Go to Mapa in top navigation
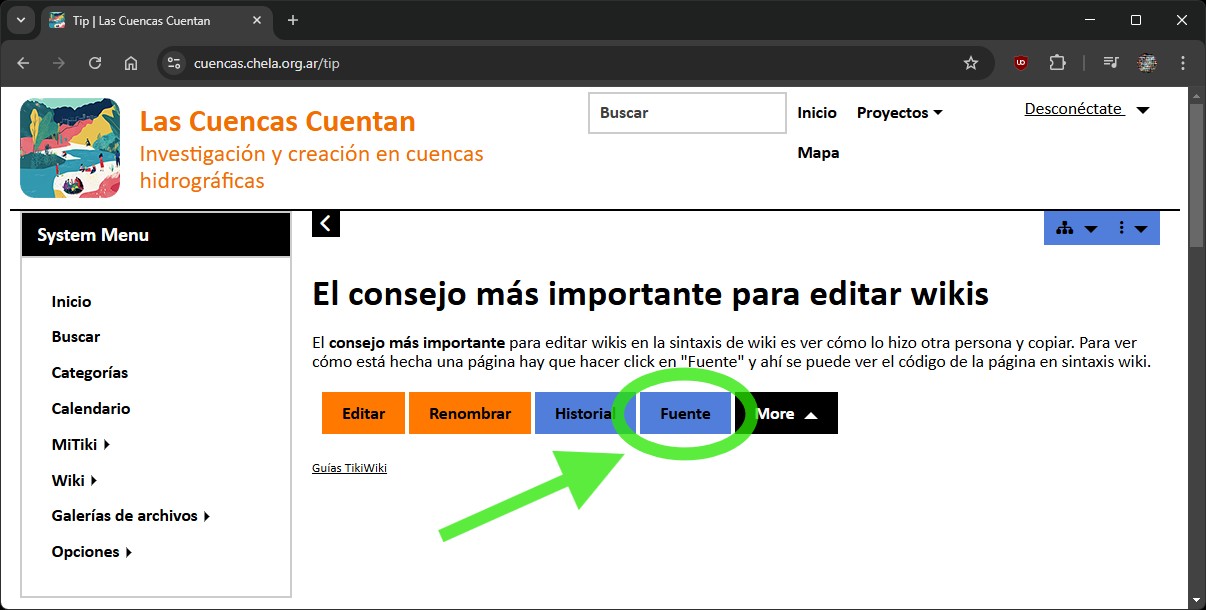This screenshot has height=610, width=1206. [818, 153]
